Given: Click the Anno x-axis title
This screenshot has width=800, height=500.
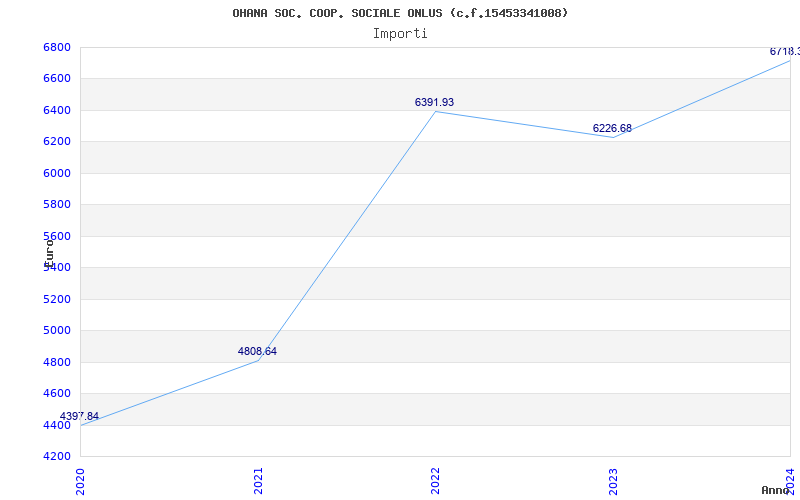Looking at the screenshot, I should click(775, 490).
